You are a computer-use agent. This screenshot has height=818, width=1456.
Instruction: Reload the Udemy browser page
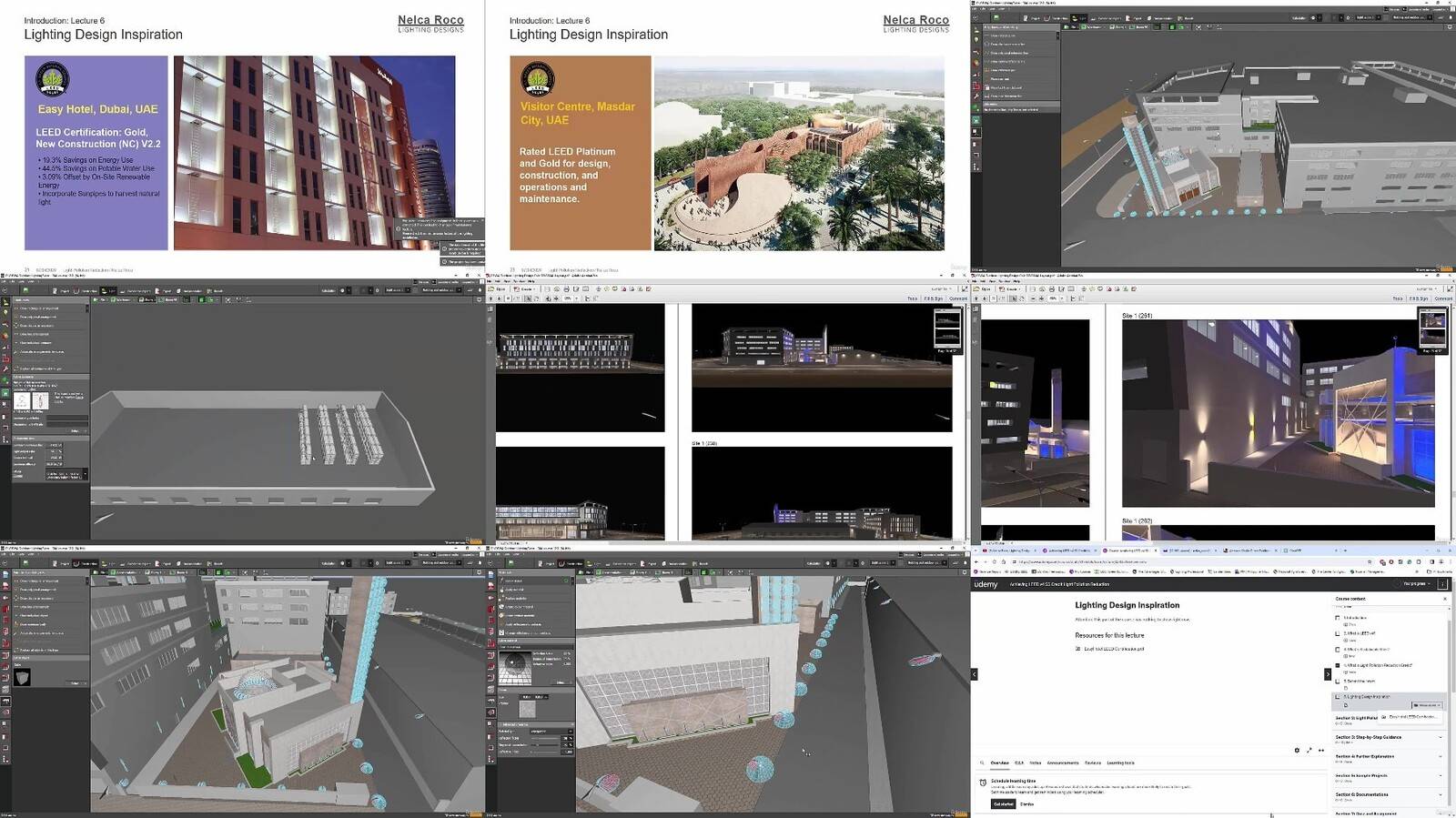(x=996, y=561)
